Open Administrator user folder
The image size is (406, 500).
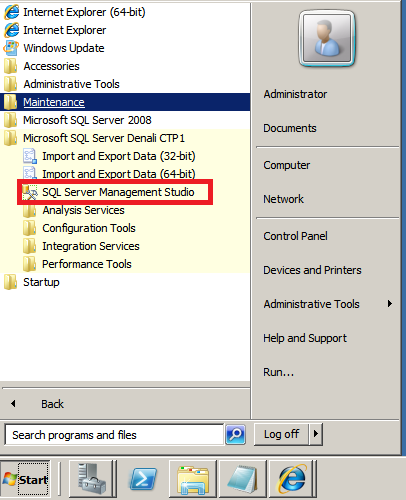[295, 94]
